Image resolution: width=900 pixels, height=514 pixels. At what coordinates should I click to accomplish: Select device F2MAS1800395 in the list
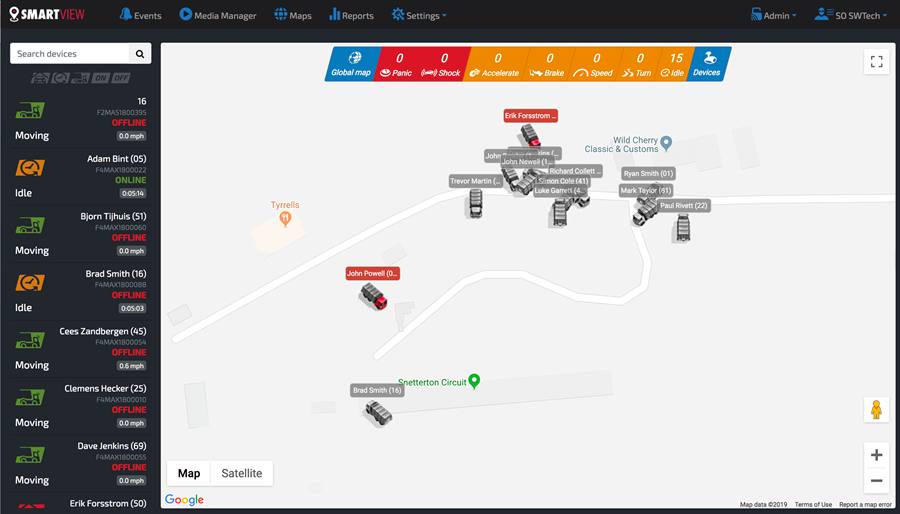point(80,119)
